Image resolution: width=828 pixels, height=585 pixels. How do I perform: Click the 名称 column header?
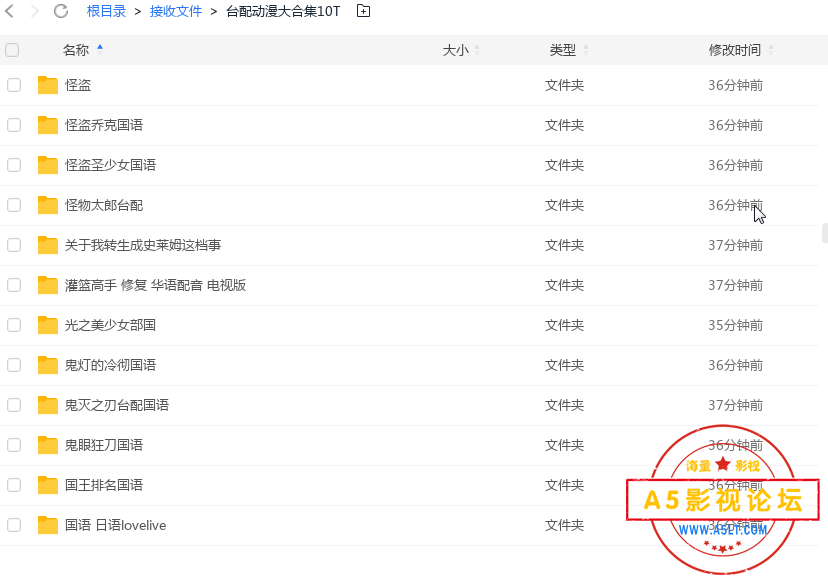(76, 50)
